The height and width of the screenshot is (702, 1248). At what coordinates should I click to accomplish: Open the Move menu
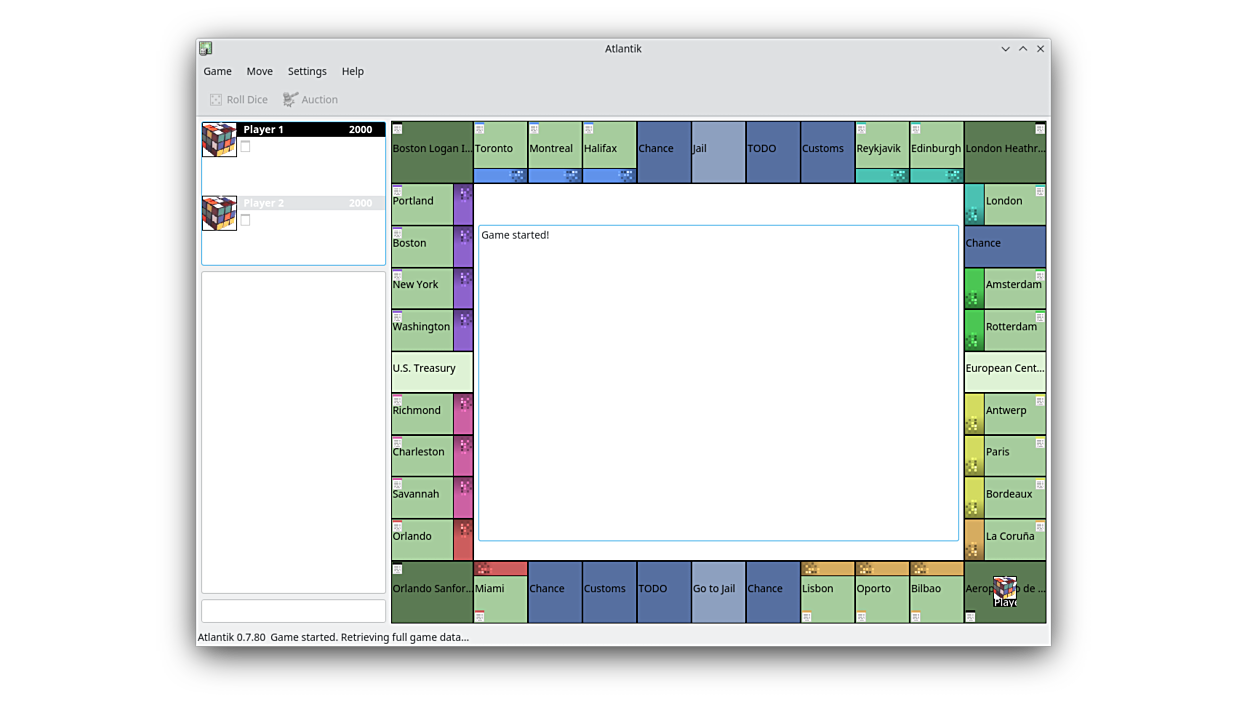259,72
